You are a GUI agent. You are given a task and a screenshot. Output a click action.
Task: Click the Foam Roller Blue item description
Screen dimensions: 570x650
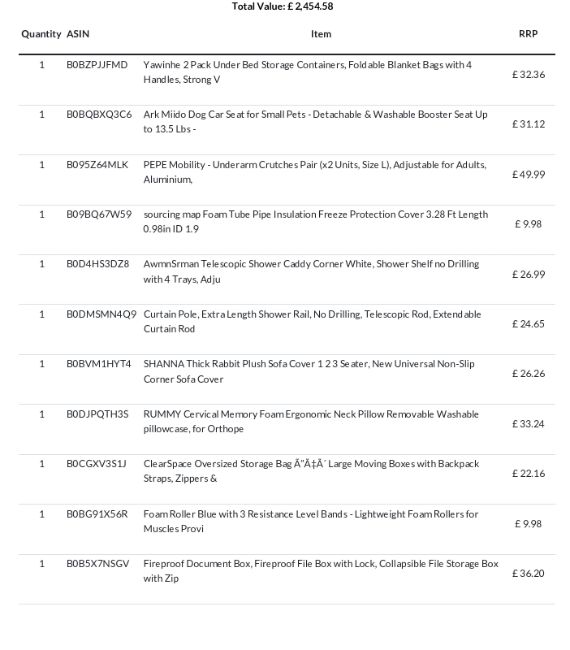click(x=311, y=521)
